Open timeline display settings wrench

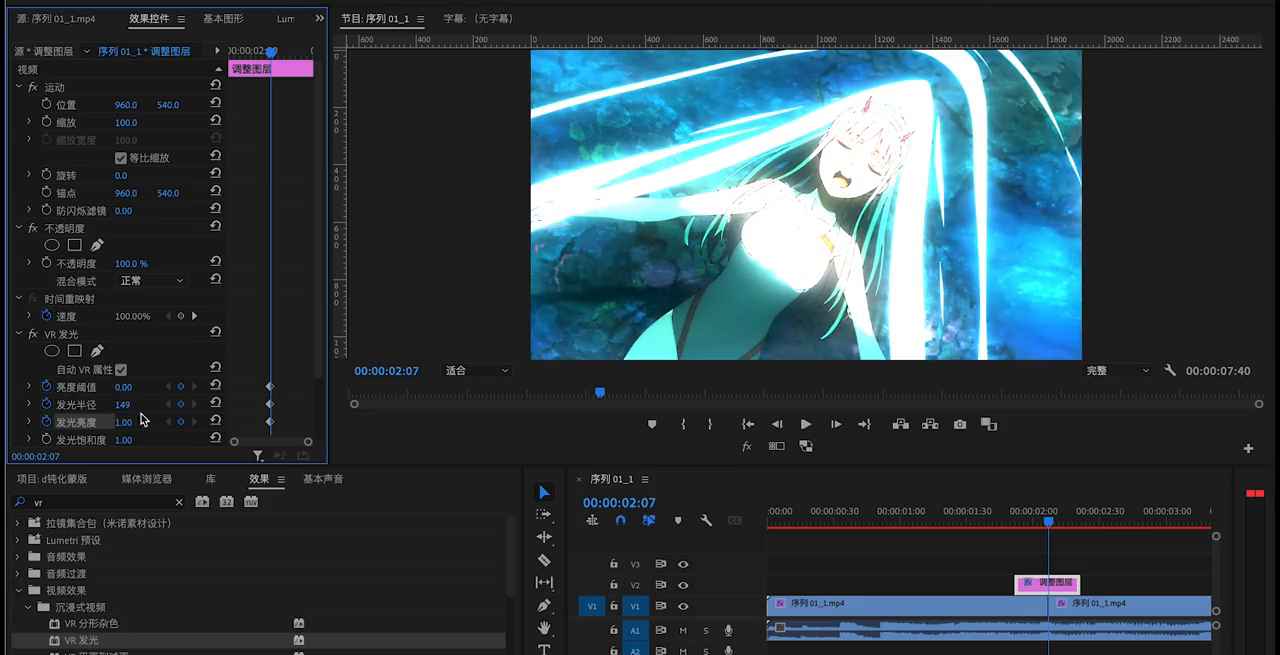click(x=706, y=520)
